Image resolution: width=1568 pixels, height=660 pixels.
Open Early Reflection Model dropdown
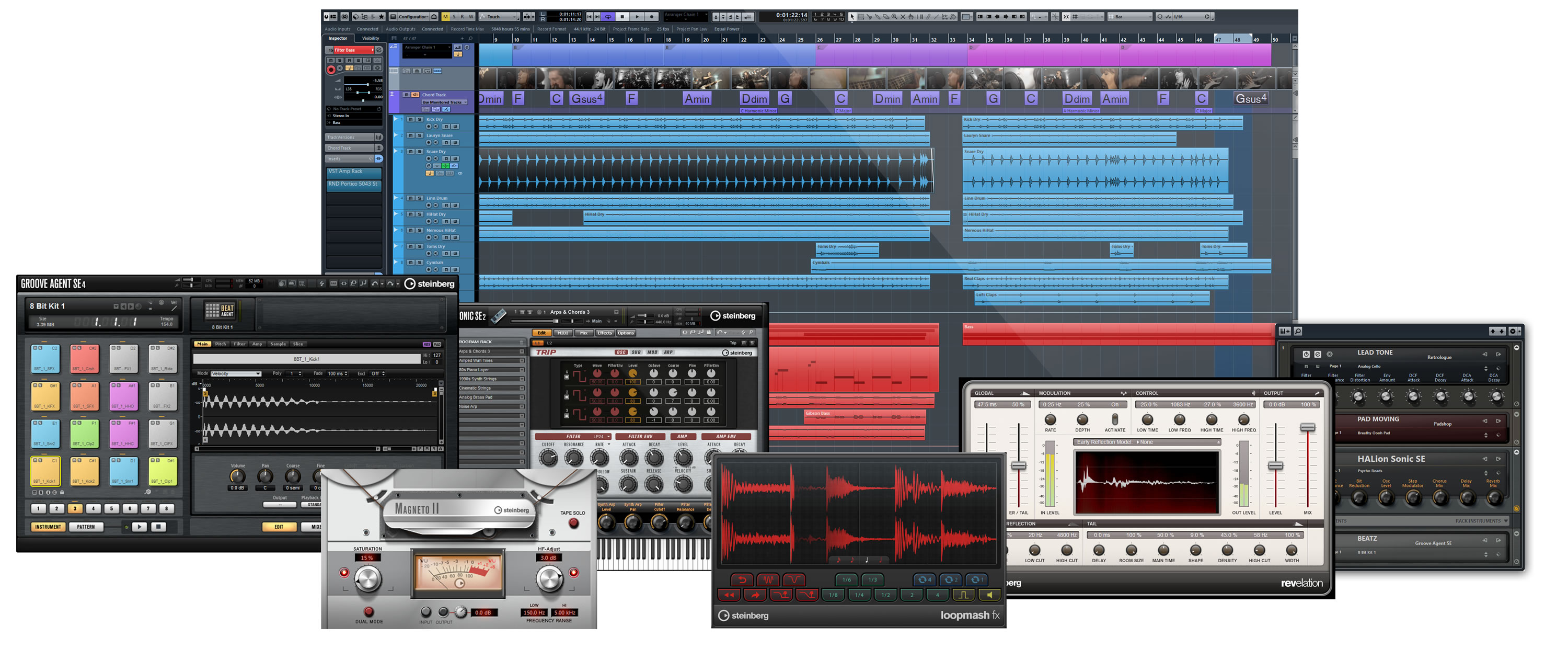(1147, 442)
